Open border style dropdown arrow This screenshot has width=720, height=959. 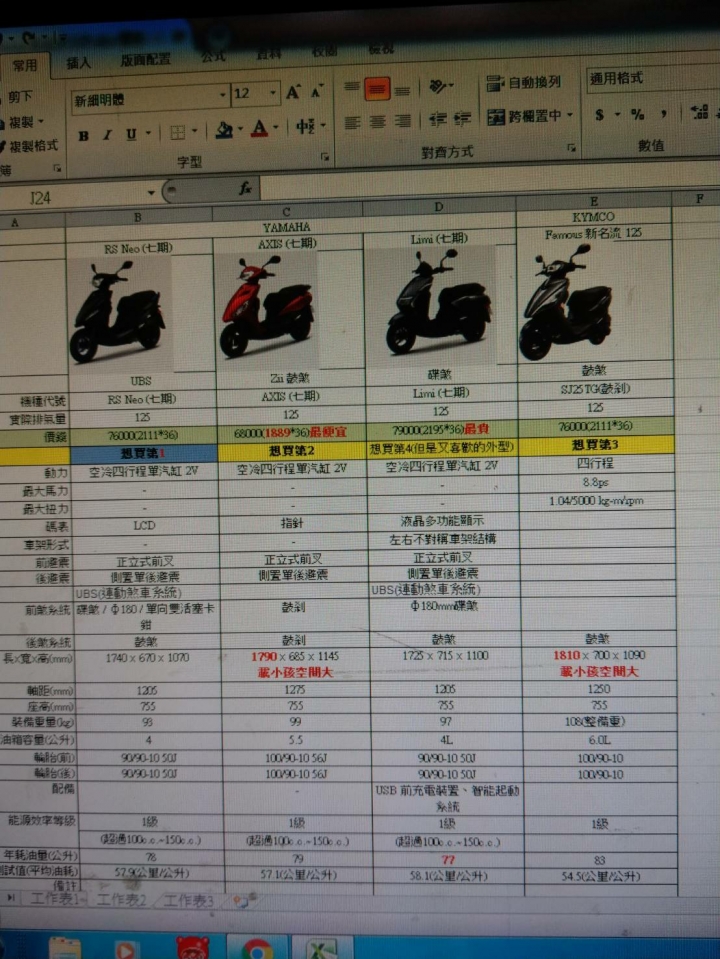click(195, 131)
